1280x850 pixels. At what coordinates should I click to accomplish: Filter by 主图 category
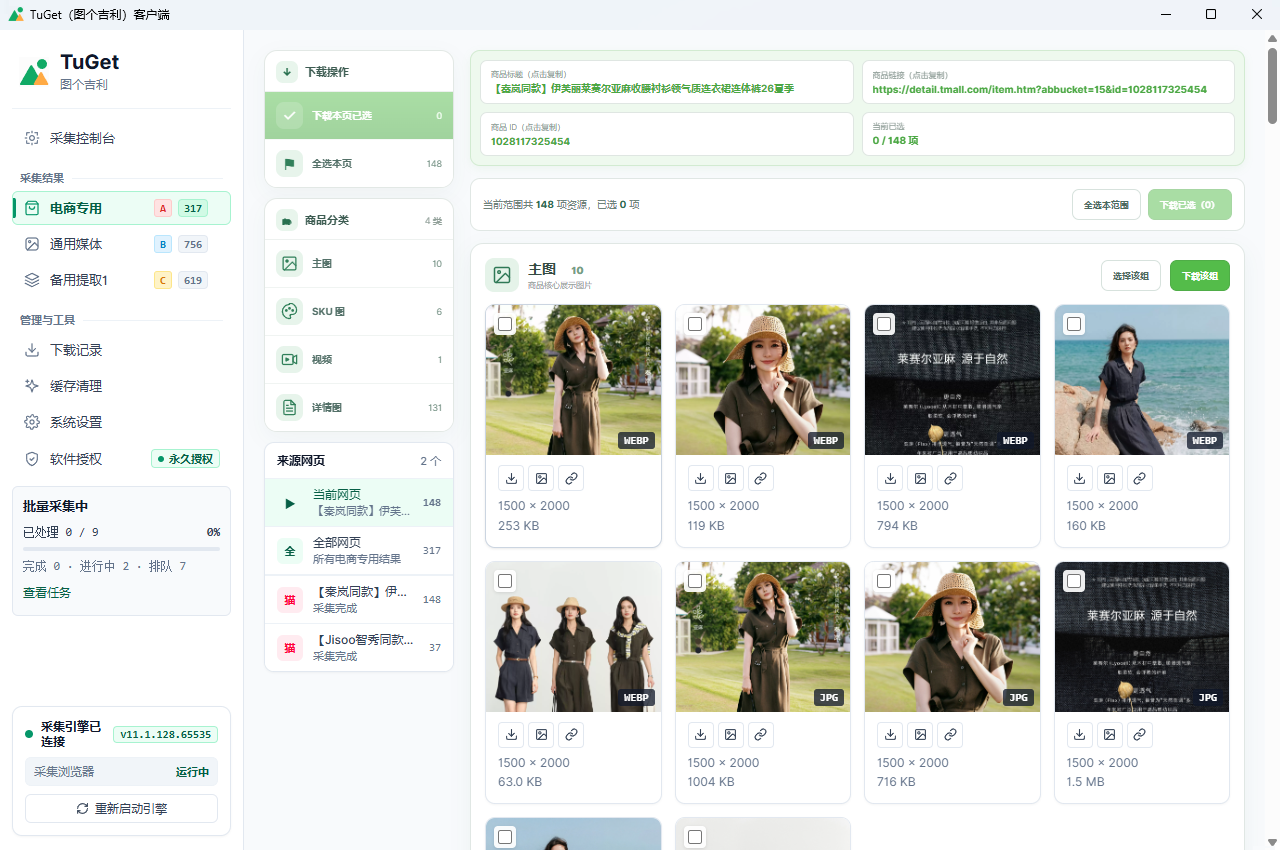pyautogui.click(x=359, y=264)
